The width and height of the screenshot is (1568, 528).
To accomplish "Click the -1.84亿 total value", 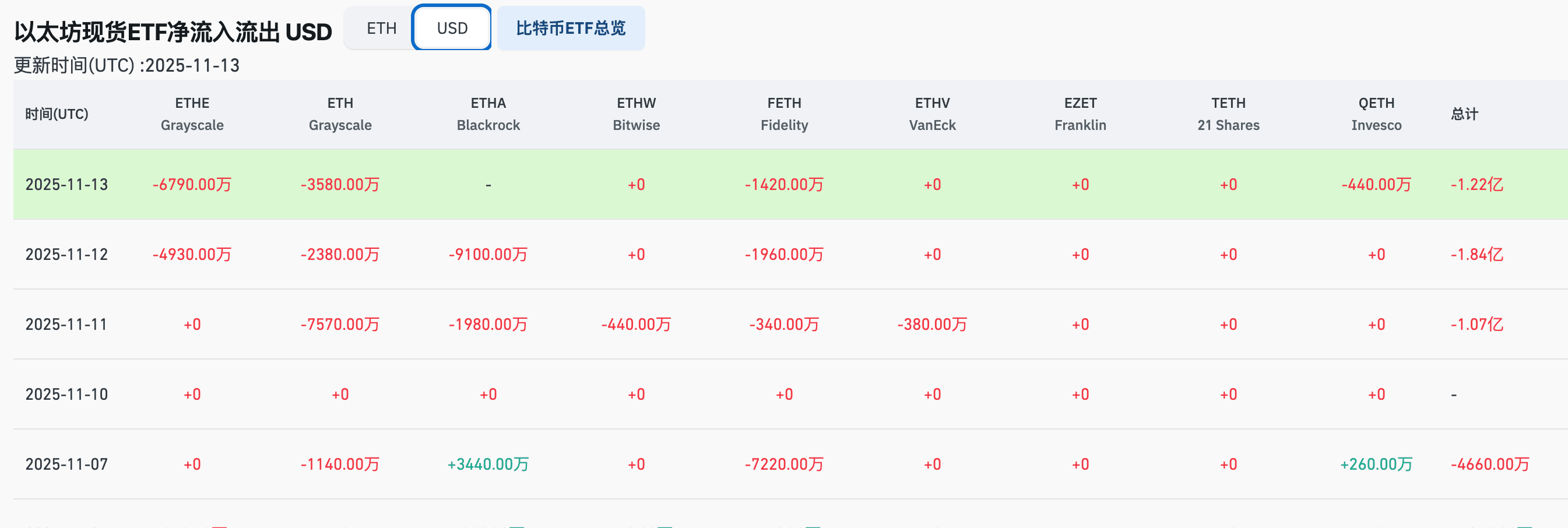I will click(1476, 255).
